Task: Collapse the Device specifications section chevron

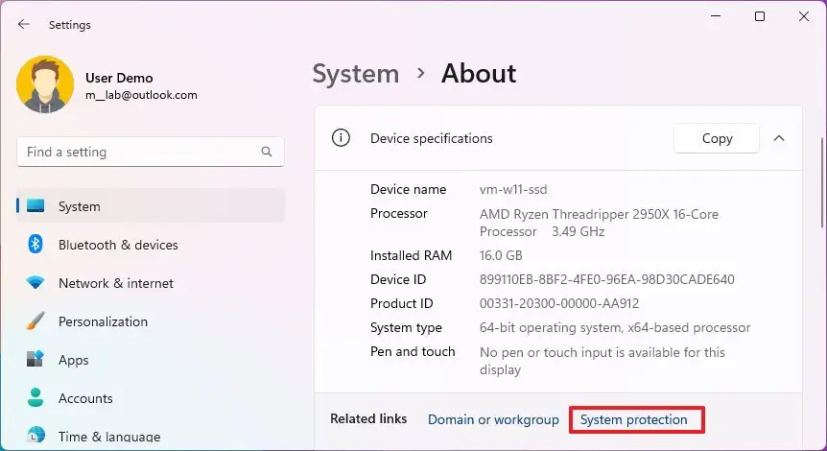Action: click(779, 138)
